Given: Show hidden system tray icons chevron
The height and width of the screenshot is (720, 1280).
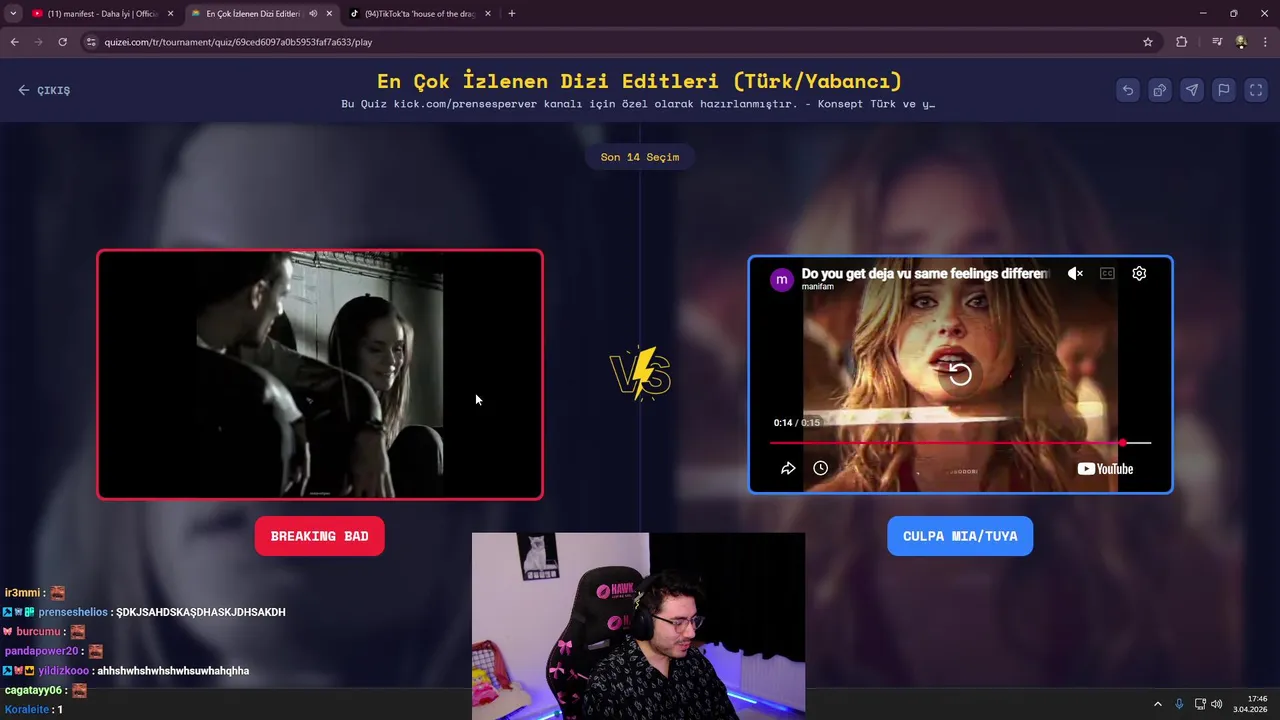Looking at the screenshot, I should click(x=1158, y=704).
